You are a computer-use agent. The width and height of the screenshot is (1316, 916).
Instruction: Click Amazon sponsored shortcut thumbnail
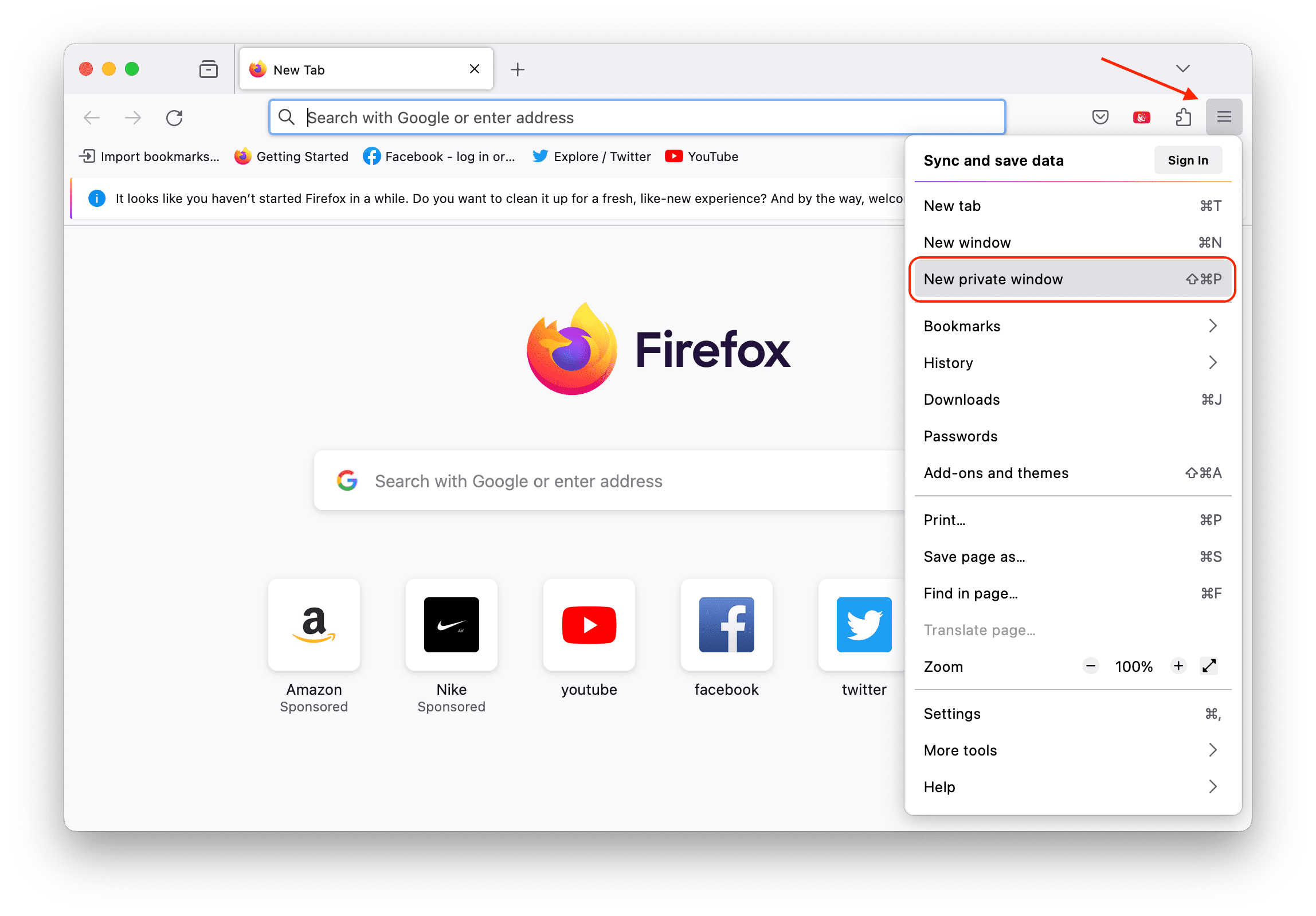315,625
